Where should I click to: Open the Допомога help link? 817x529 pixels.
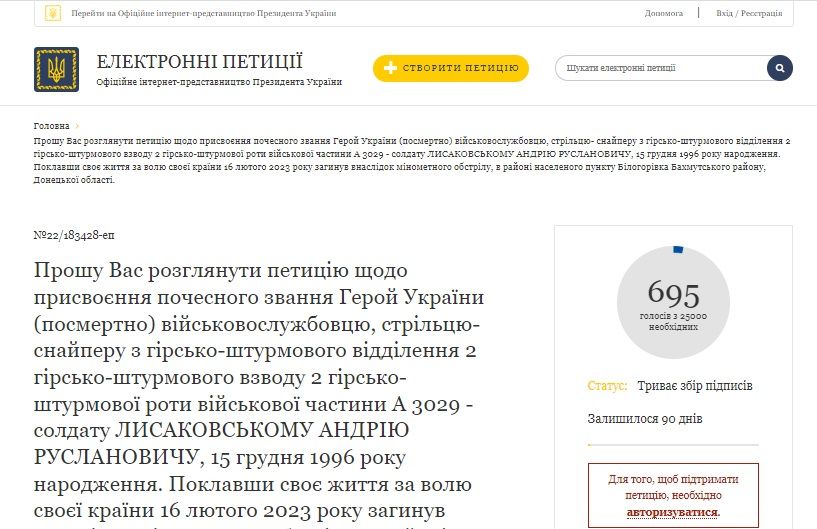663,13
